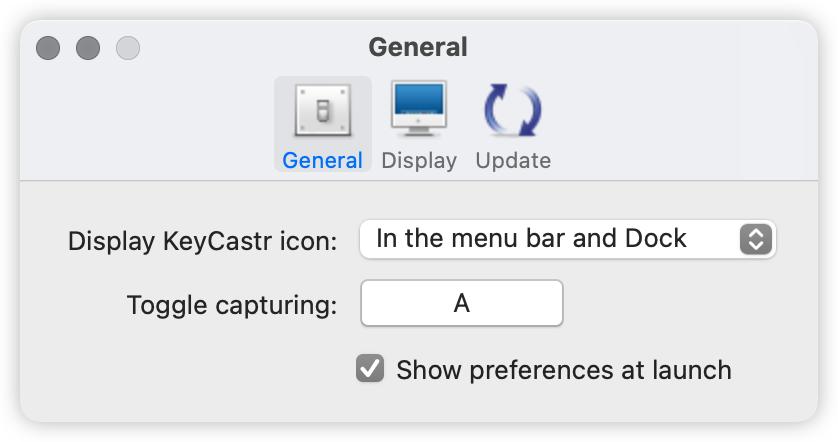Click the General light-switch icon
This screenshot has width=838, height=442.
click(322, 111)
